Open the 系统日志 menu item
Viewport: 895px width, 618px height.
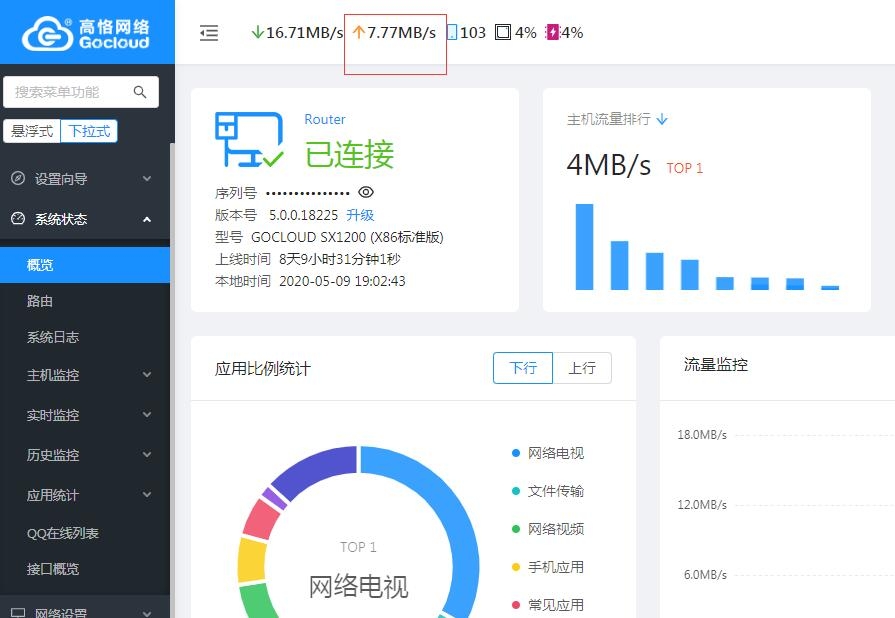pos(53,337)
